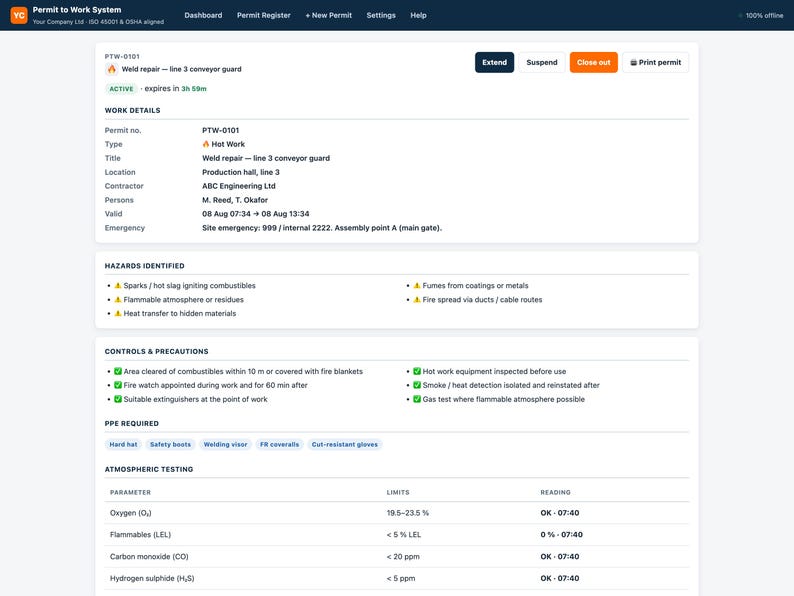Click the Production hall, line 3 location
Image resolution: width=794 pixels, height=596 pixels.
[x=241, y=172]
